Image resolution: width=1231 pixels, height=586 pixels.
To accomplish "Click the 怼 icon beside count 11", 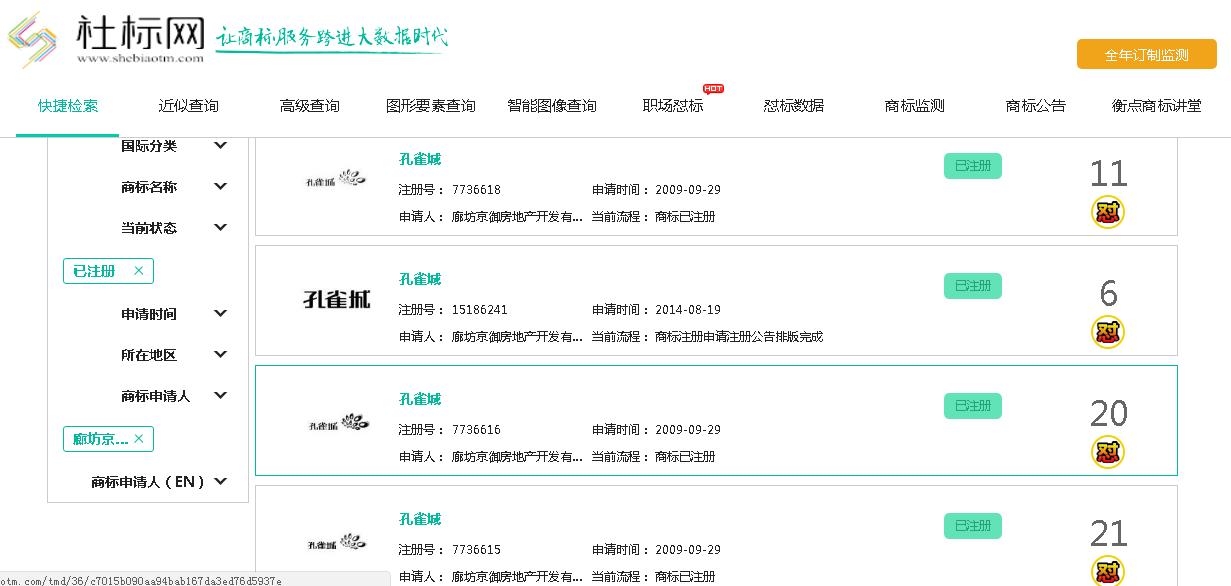I will click(x=1108, y=212).
